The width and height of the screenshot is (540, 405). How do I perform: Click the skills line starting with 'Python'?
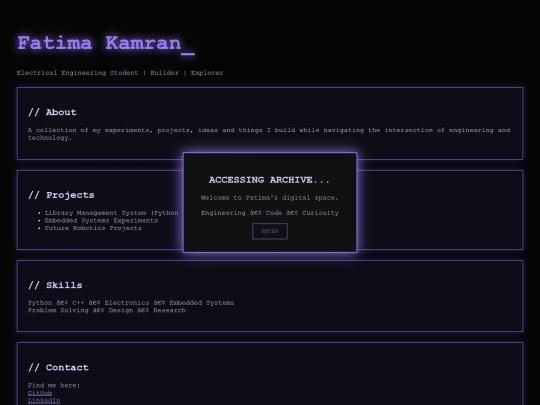click(131, 303)
